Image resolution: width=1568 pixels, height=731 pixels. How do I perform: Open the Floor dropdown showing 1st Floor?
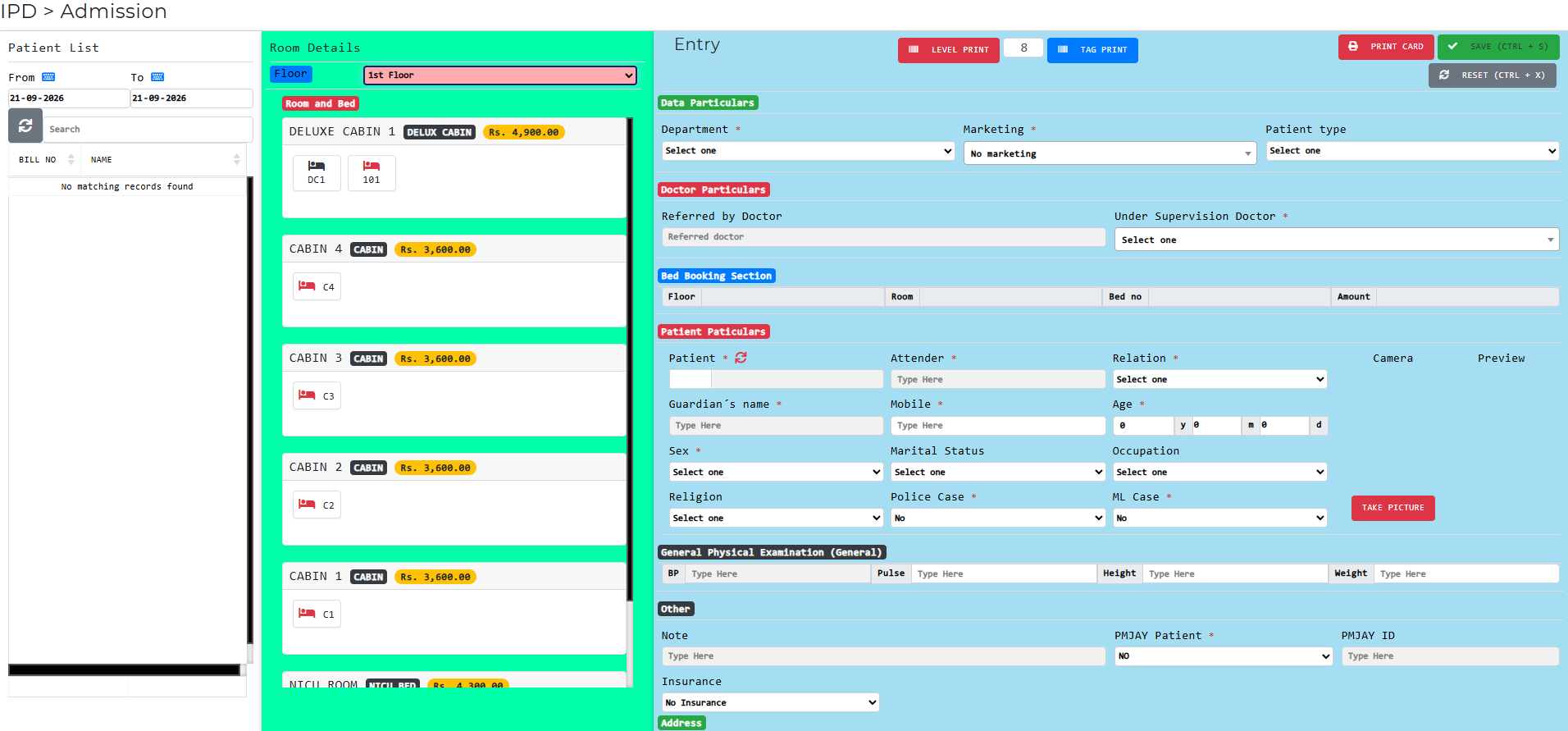500,75
